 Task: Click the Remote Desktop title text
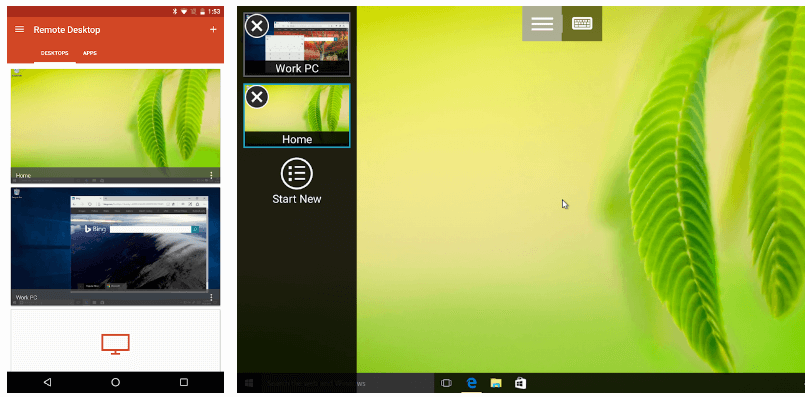point(67,30)
